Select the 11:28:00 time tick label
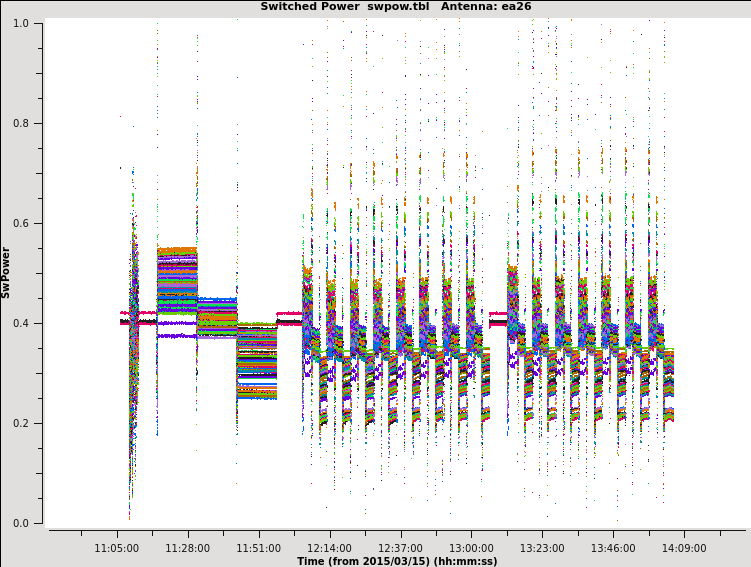751x567 pixels. click(x=188, y=548)
